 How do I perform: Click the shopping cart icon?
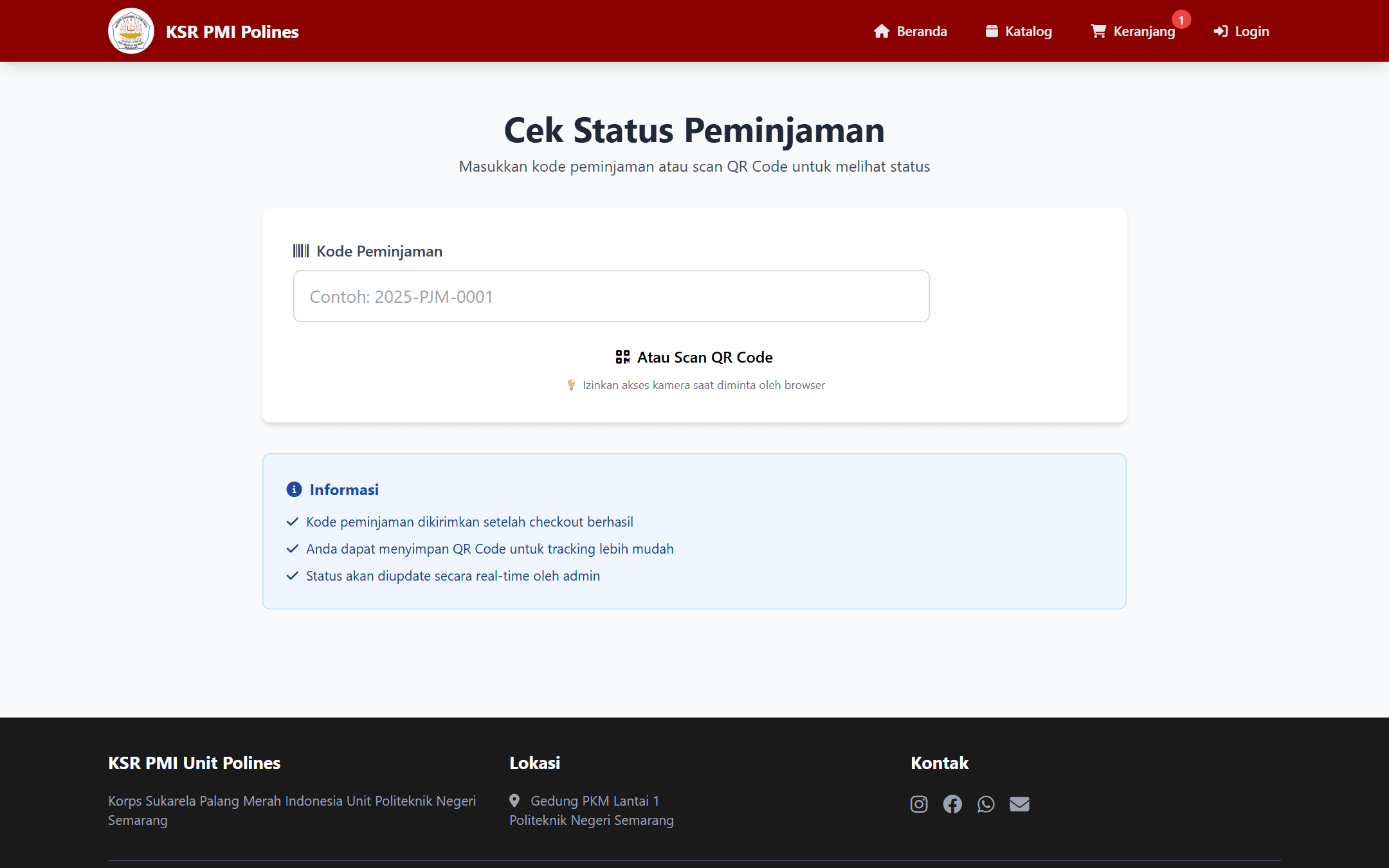(x=1098, y=31)
